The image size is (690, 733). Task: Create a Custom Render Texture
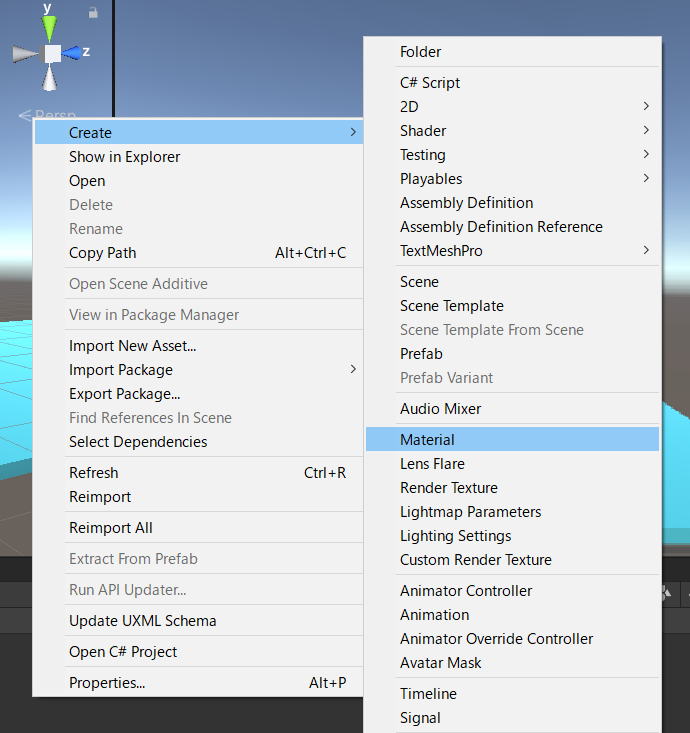tap(512, 560)
